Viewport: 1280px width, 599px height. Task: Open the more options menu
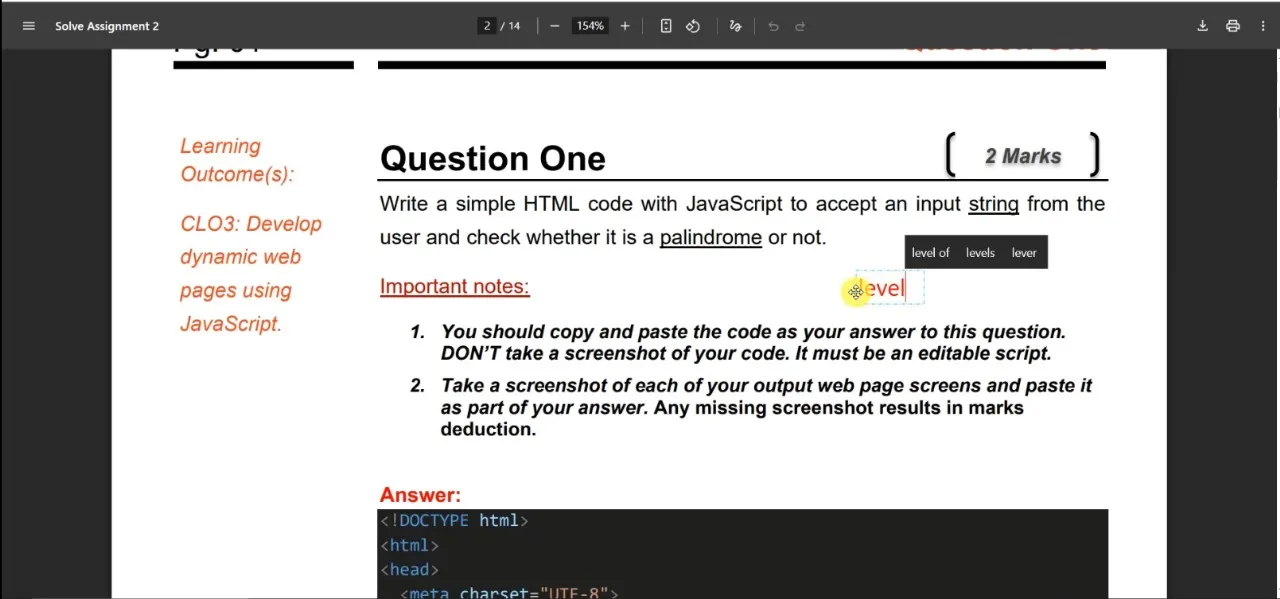pos(1263,25)
